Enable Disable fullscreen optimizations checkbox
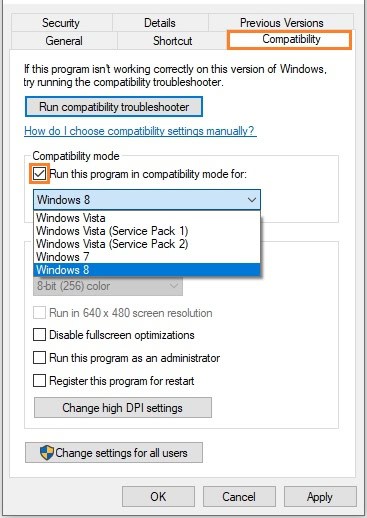 pyautogui.click(x=39, y=335)
